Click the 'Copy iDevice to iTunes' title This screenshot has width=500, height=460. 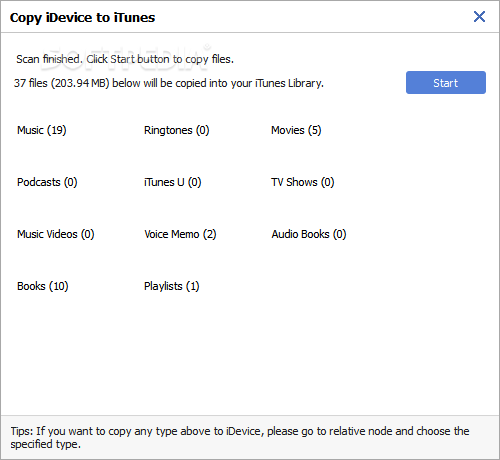pos(82,18)
